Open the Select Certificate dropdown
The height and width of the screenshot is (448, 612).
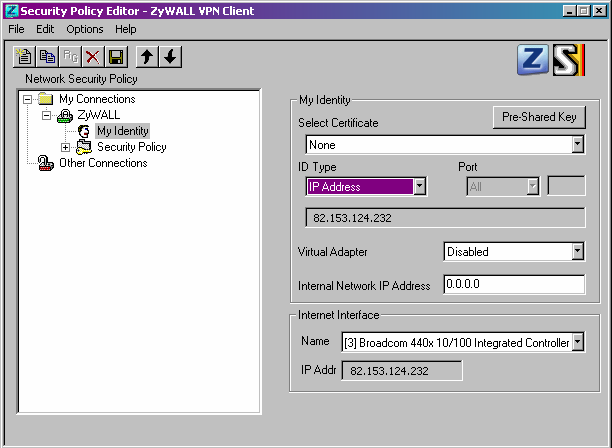(x=578, y=145)
